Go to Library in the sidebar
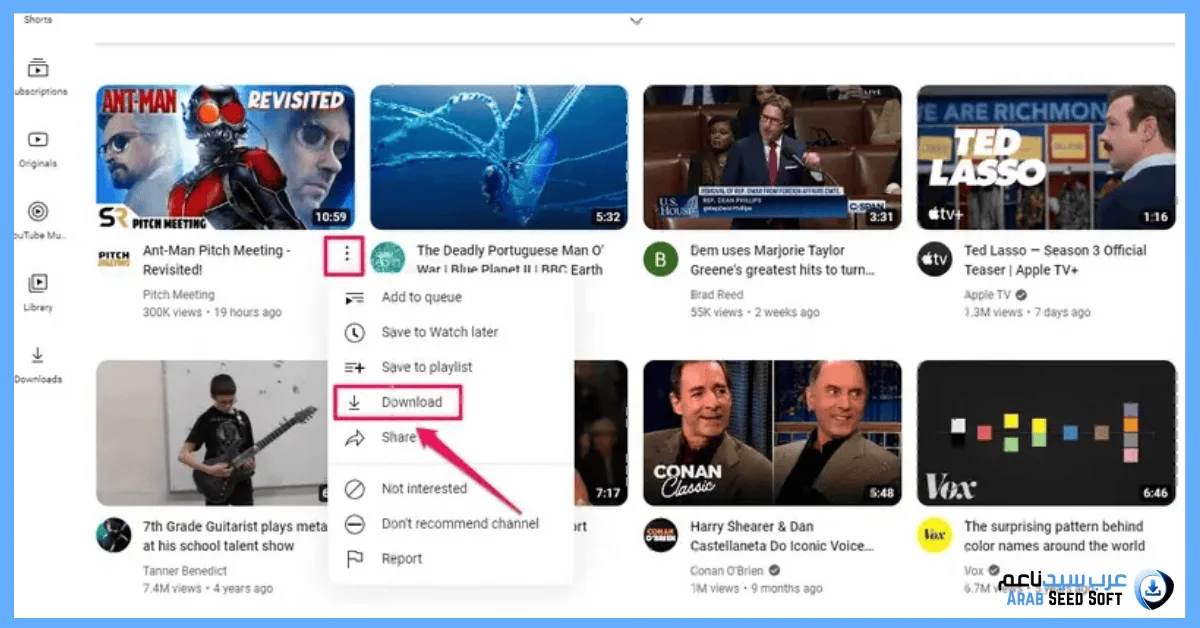1200x628 pixels. coord(38,285)
